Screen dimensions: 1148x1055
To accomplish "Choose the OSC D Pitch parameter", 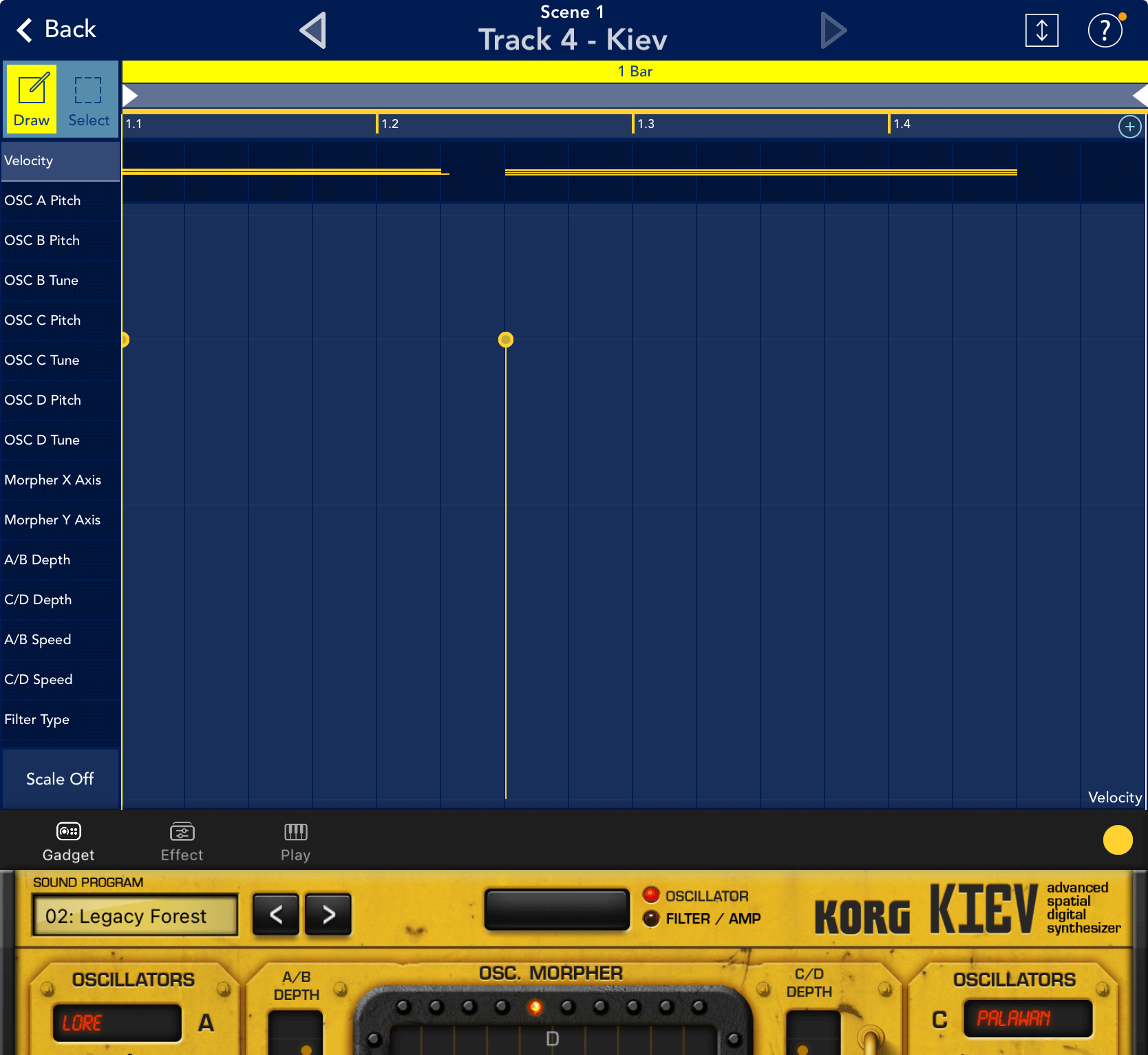I will pos(60,401).
